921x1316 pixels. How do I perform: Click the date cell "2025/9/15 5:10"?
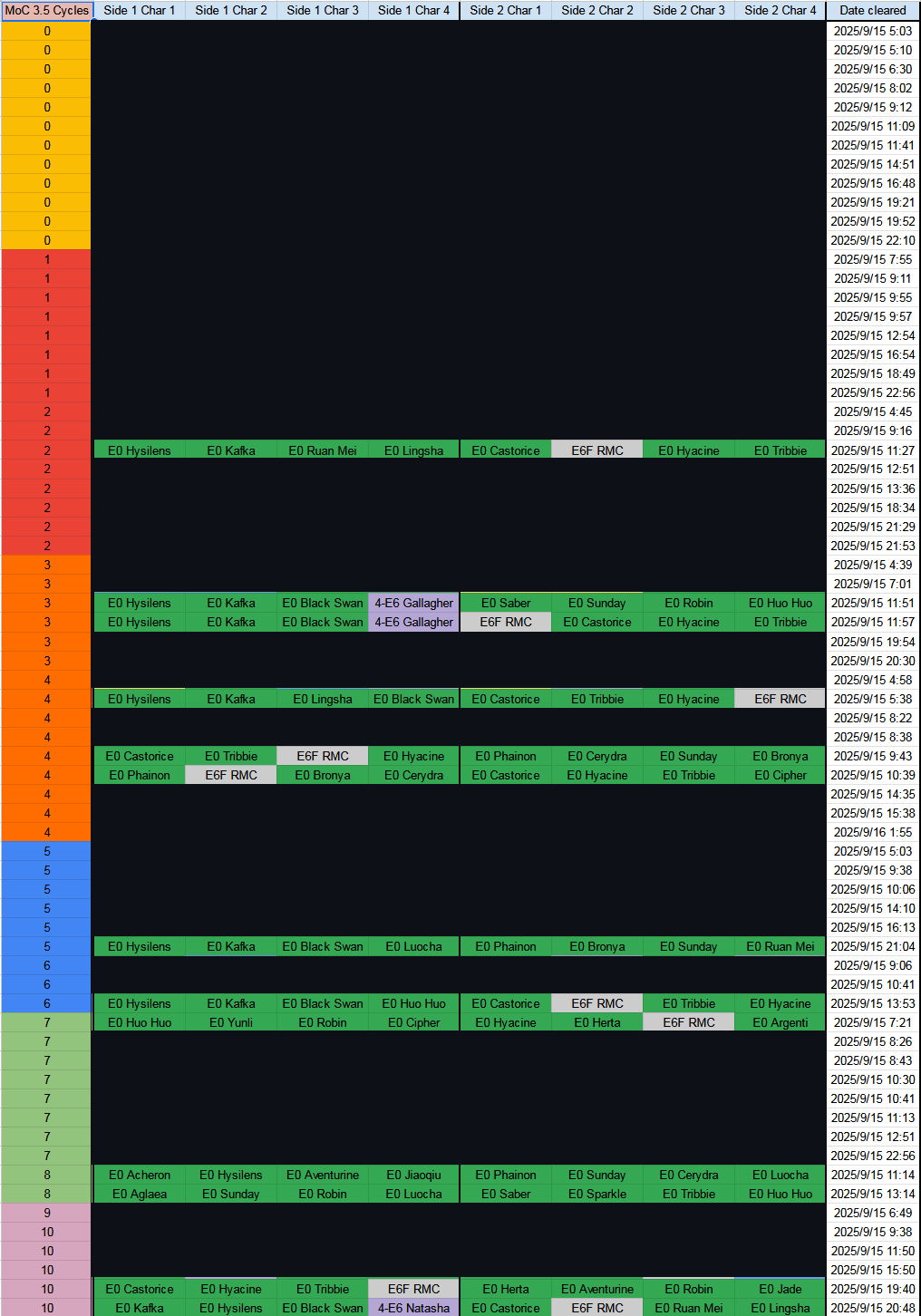pyautogui.click(x=873, y=50)
